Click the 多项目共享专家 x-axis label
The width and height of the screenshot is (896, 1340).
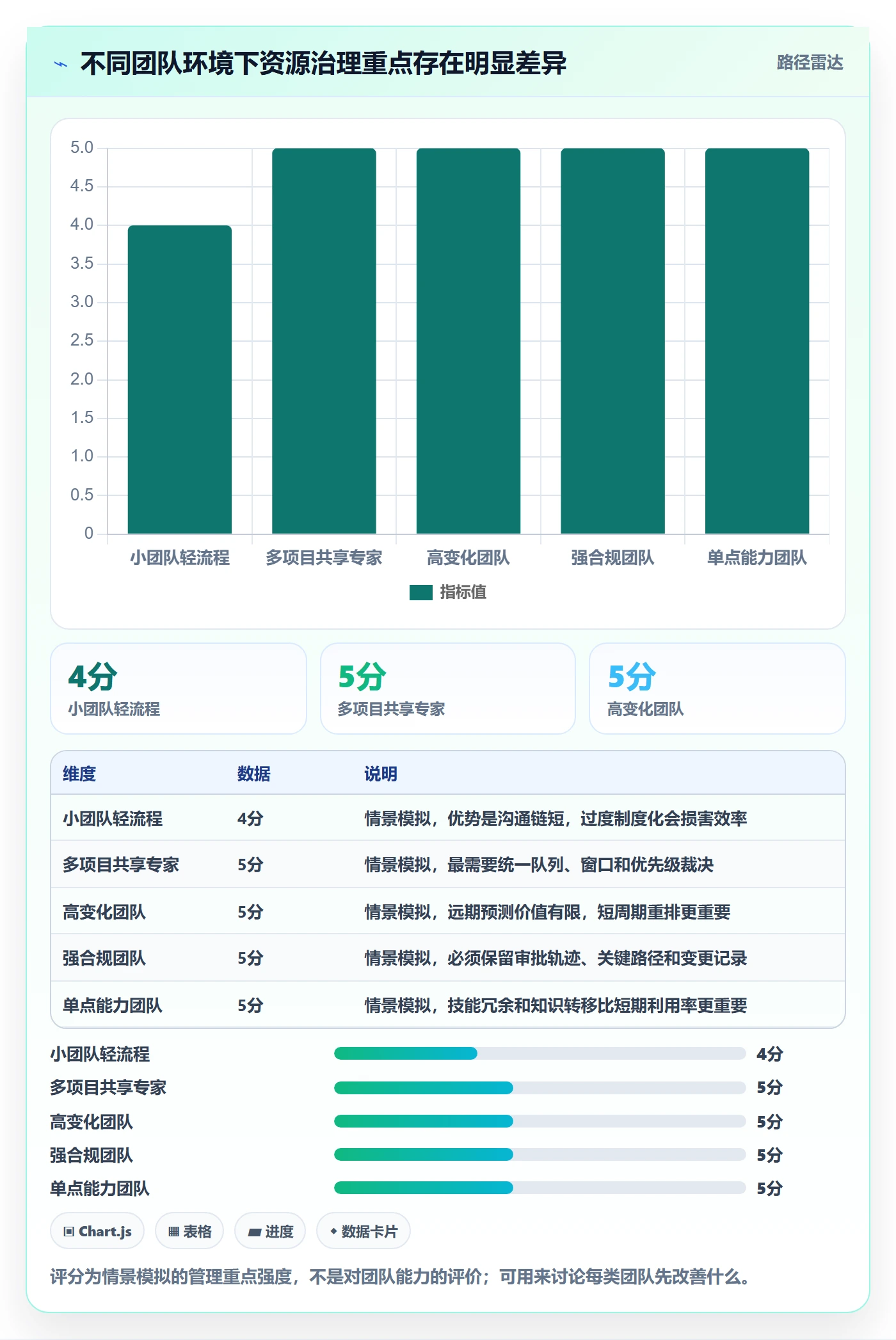pyautogui.click(x=324, y=558)
